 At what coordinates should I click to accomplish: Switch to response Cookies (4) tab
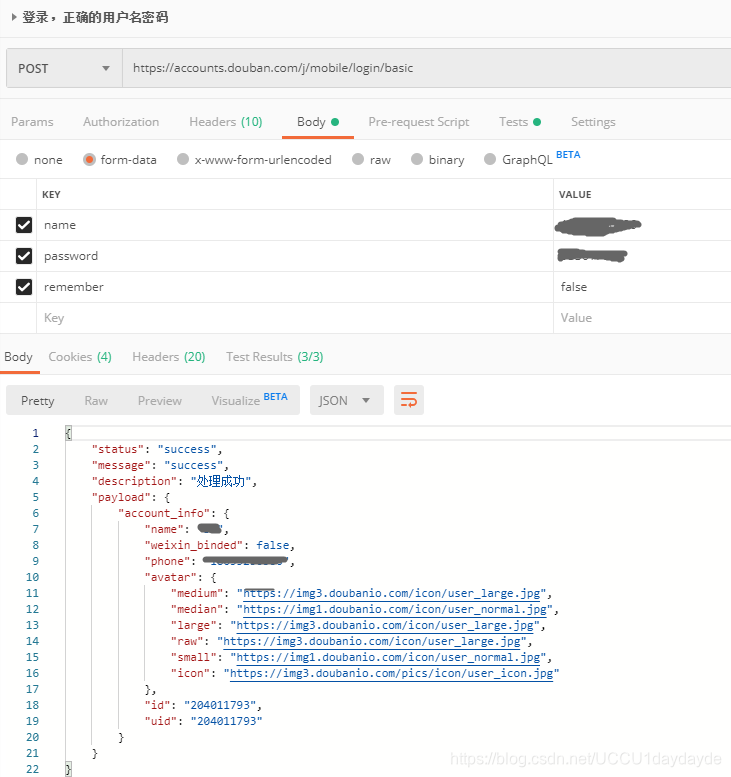pos(80,357)
